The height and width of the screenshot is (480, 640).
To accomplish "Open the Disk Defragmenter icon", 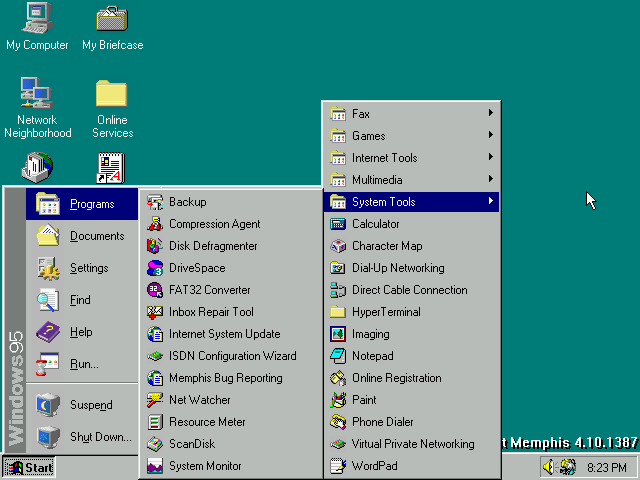I will pos(155,246).
